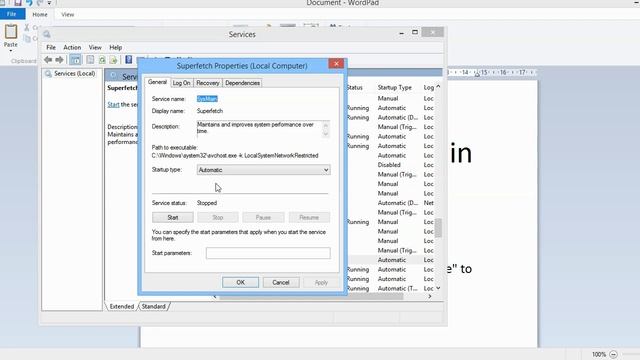Select the Standard tab in Services
This screenshot has width=640, height=360.
click(x=154, y=306)
